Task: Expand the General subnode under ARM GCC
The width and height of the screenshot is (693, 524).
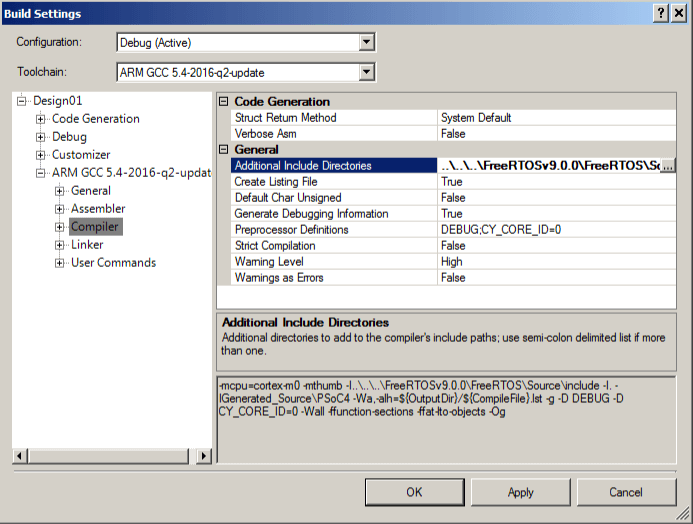Action: tap(60, 191)
